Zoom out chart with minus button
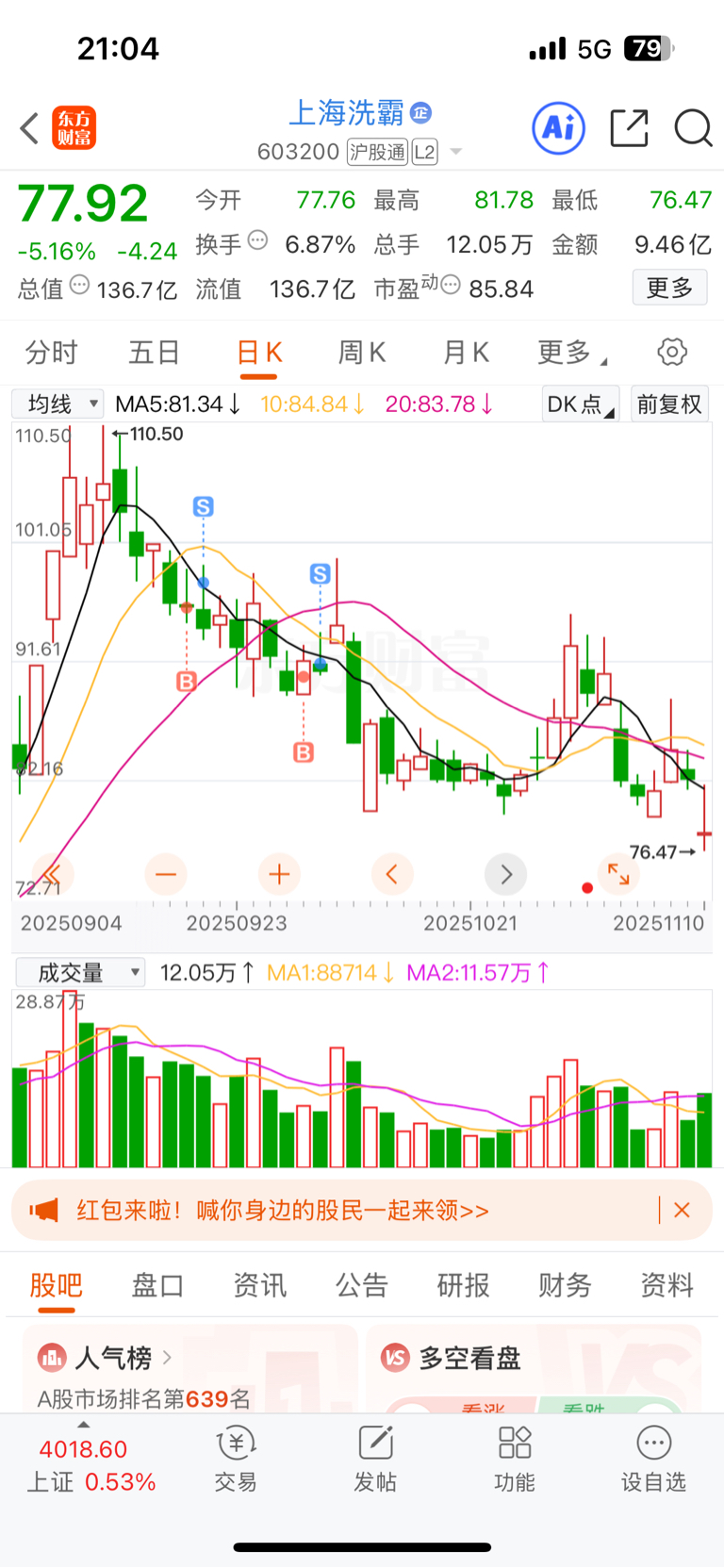 [166, 874]
